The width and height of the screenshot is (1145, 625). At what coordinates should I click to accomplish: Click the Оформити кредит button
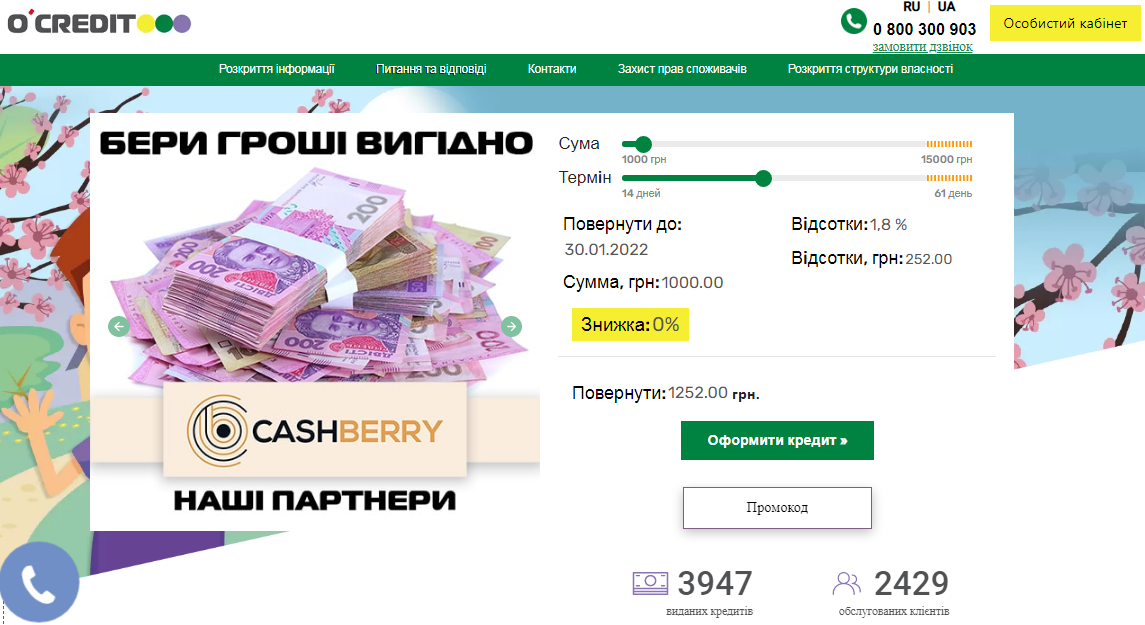[777, 440]
